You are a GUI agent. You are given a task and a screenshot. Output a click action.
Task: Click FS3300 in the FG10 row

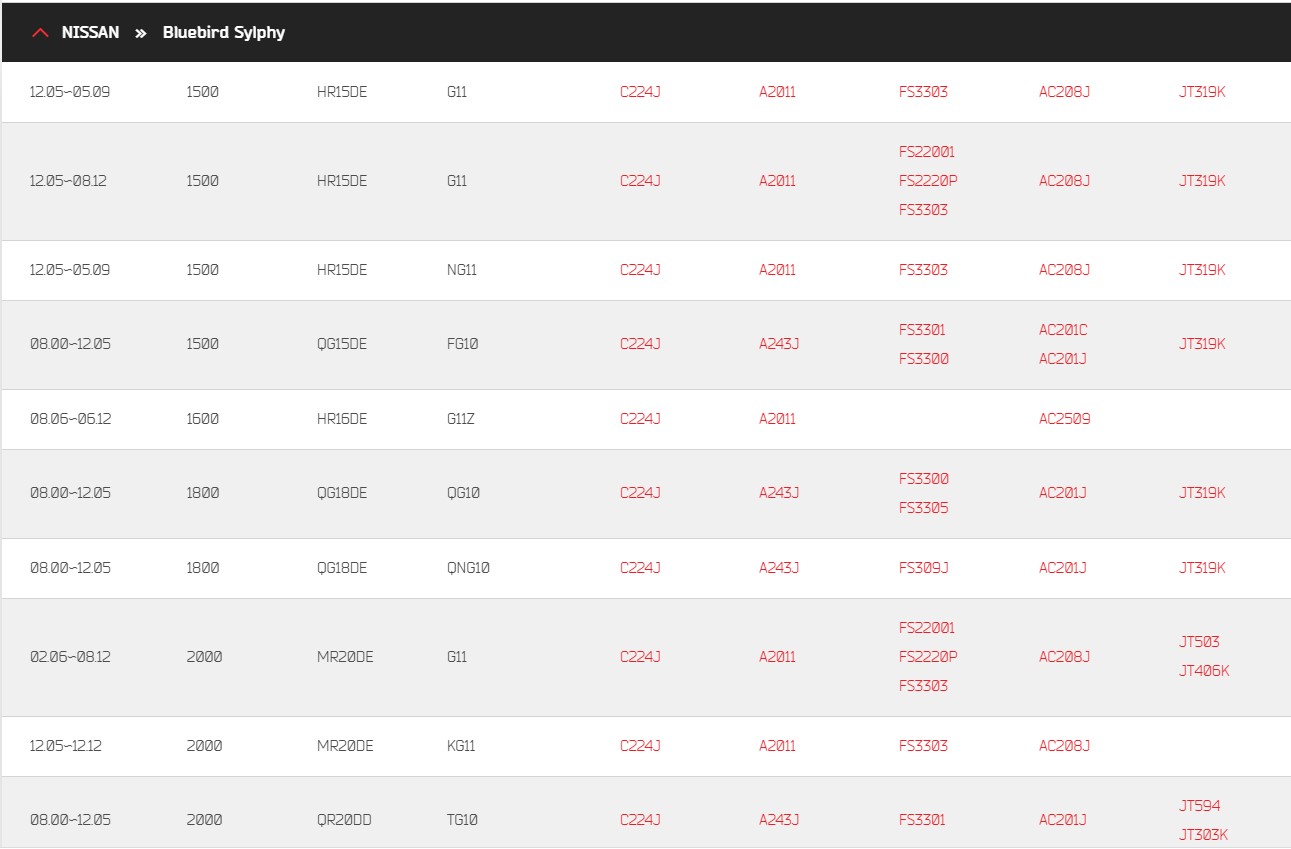tap(923, 359)
